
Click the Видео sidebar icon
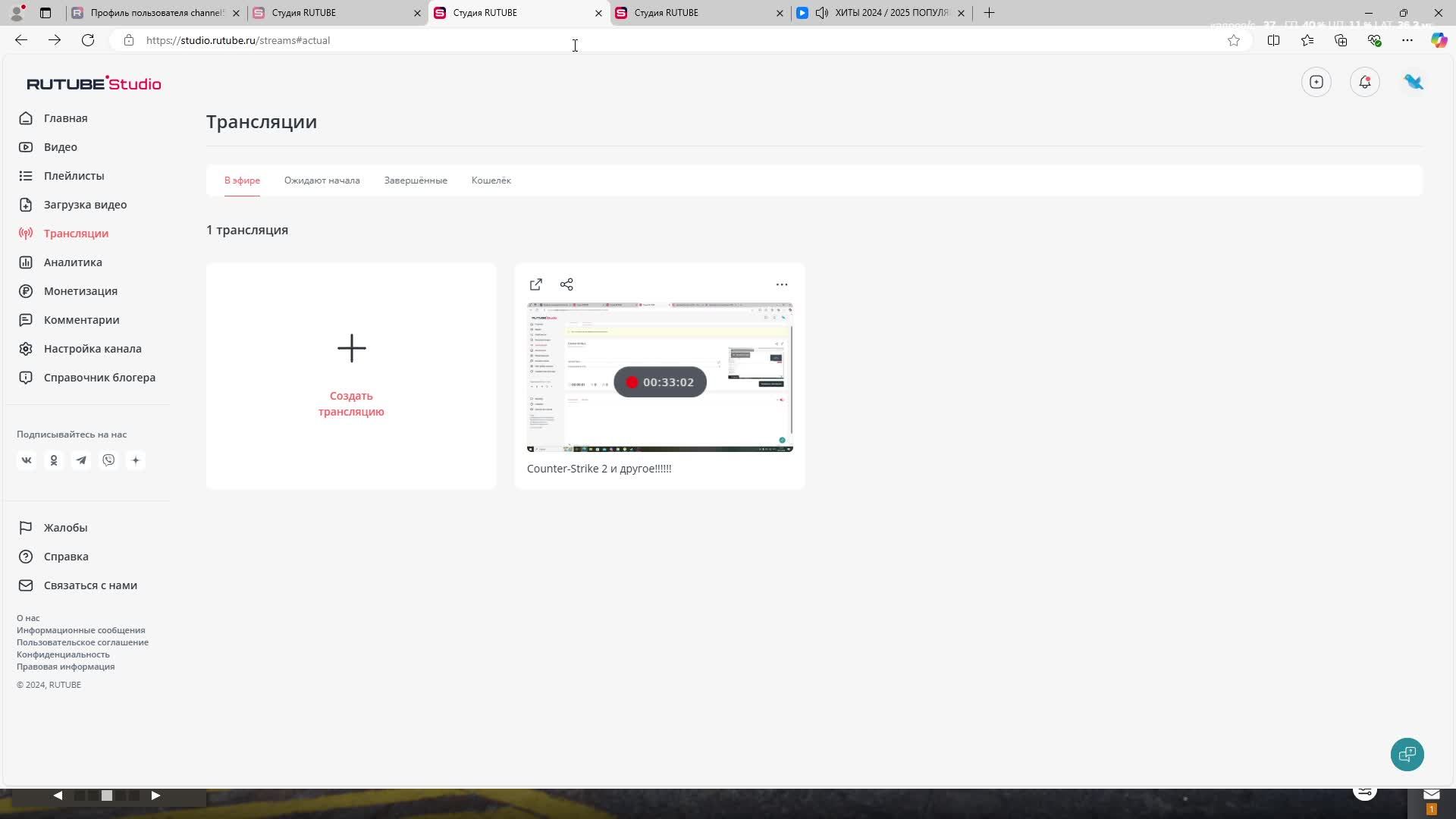click(26, 147)
